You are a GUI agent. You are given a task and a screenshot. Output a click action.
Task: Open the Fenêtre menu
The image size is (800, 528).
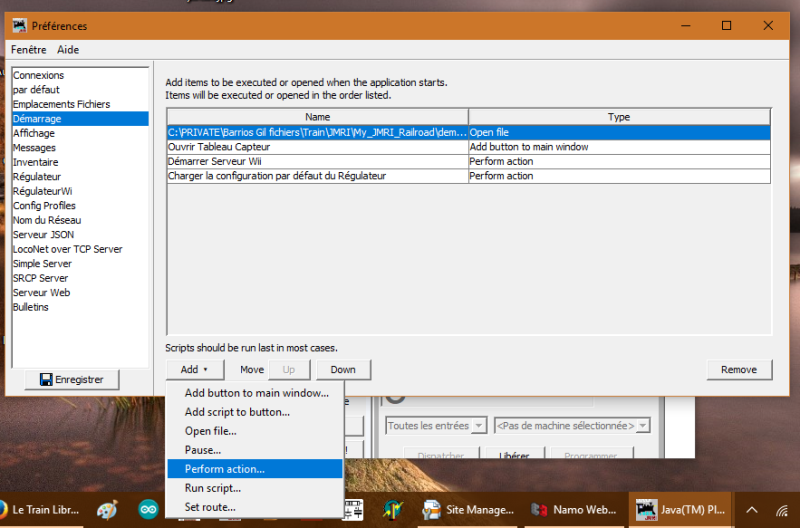[29, 50]
